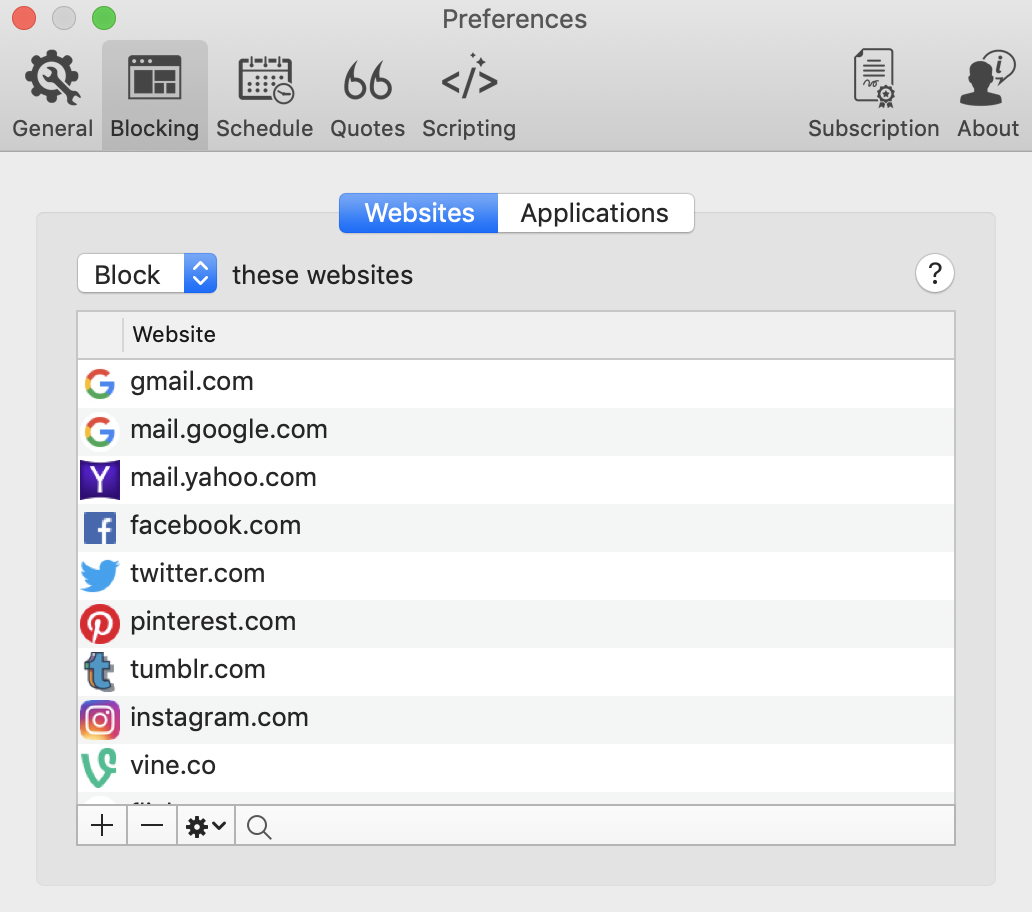Screen dimensions: 1032x912
Task: Click the Yahoo icon in the list
Action: [x=100, y=480]
